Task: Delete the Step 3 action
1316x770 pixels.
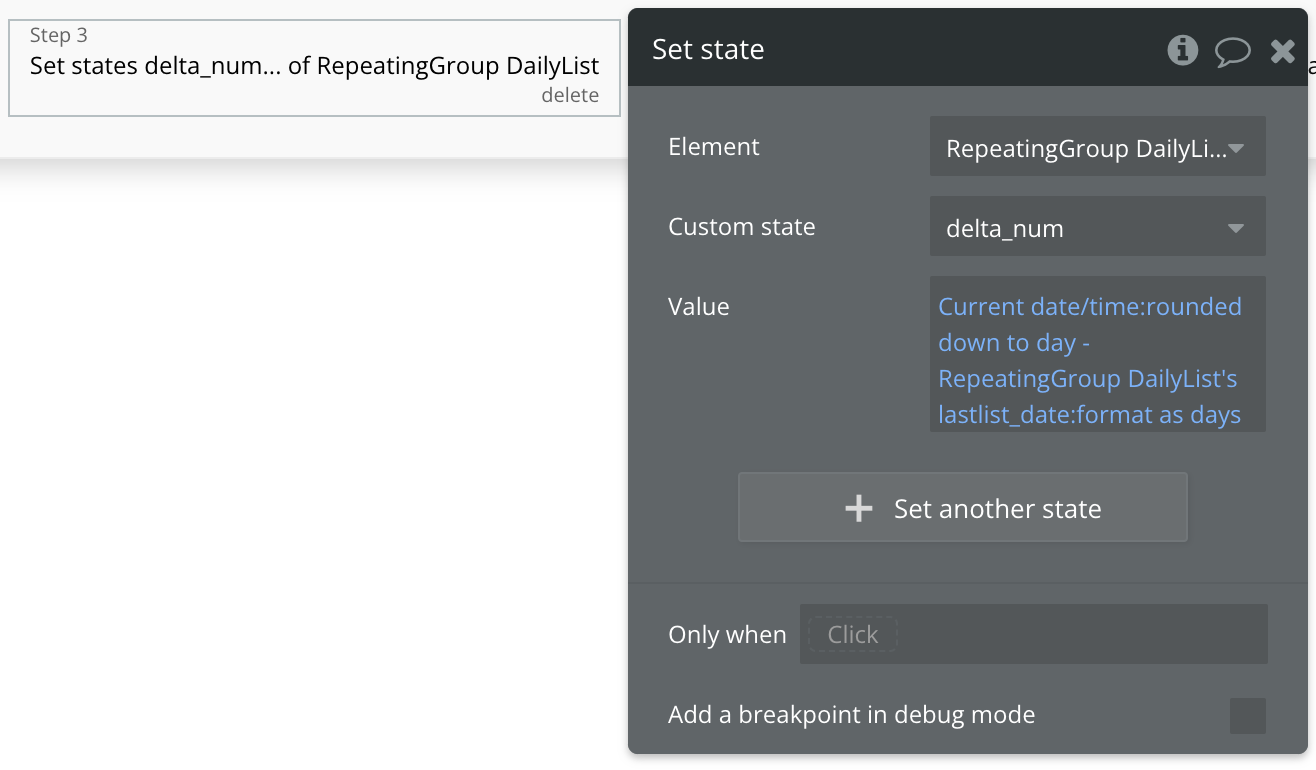Action: tap(570, 96)
